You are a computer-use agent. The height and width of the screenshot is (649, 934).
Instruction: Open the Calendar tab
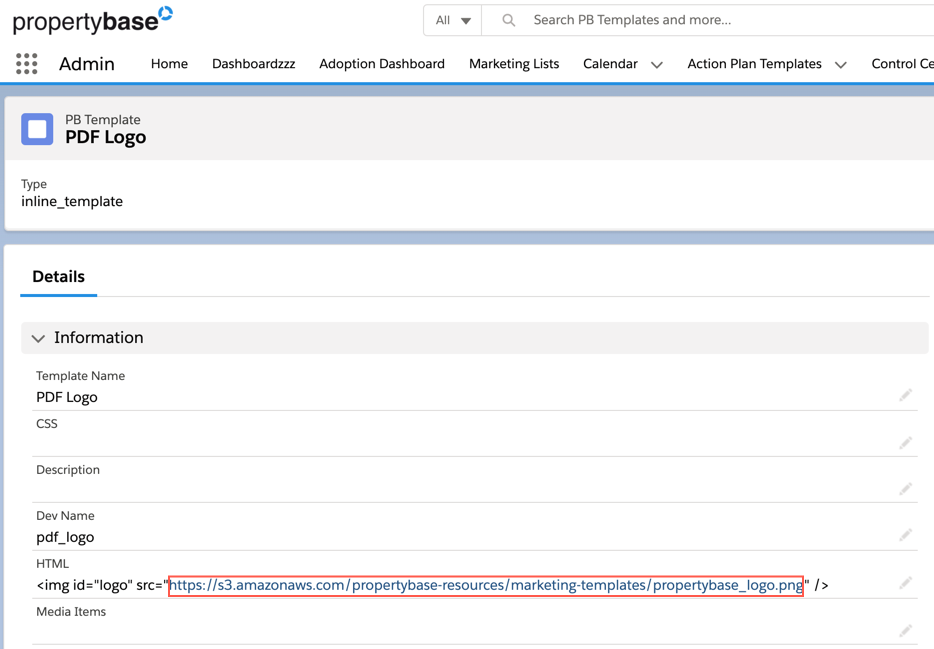[610, 64]
